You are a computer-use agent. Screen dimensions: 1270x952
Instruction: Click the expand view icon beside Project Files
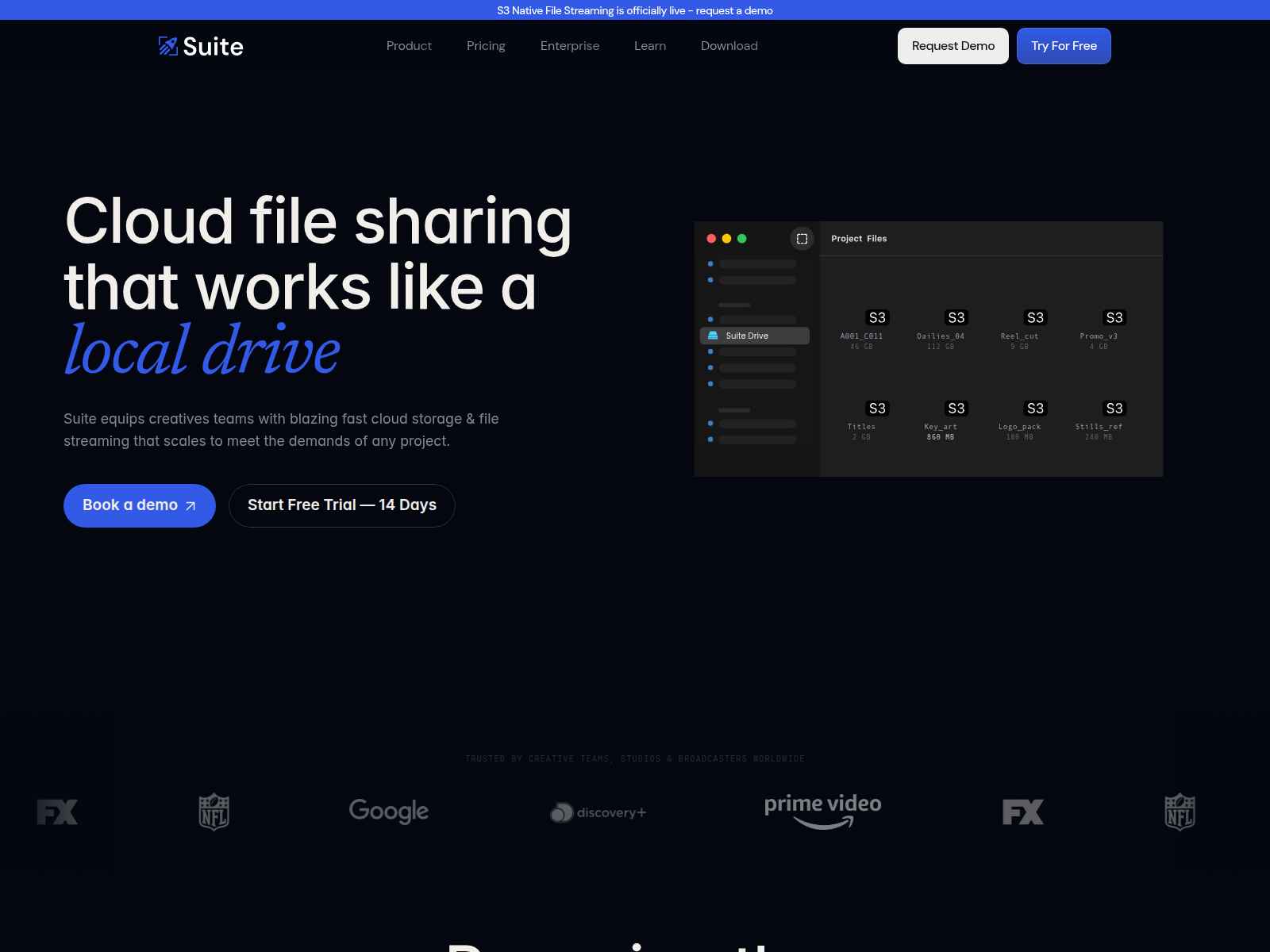click(802, 239)
